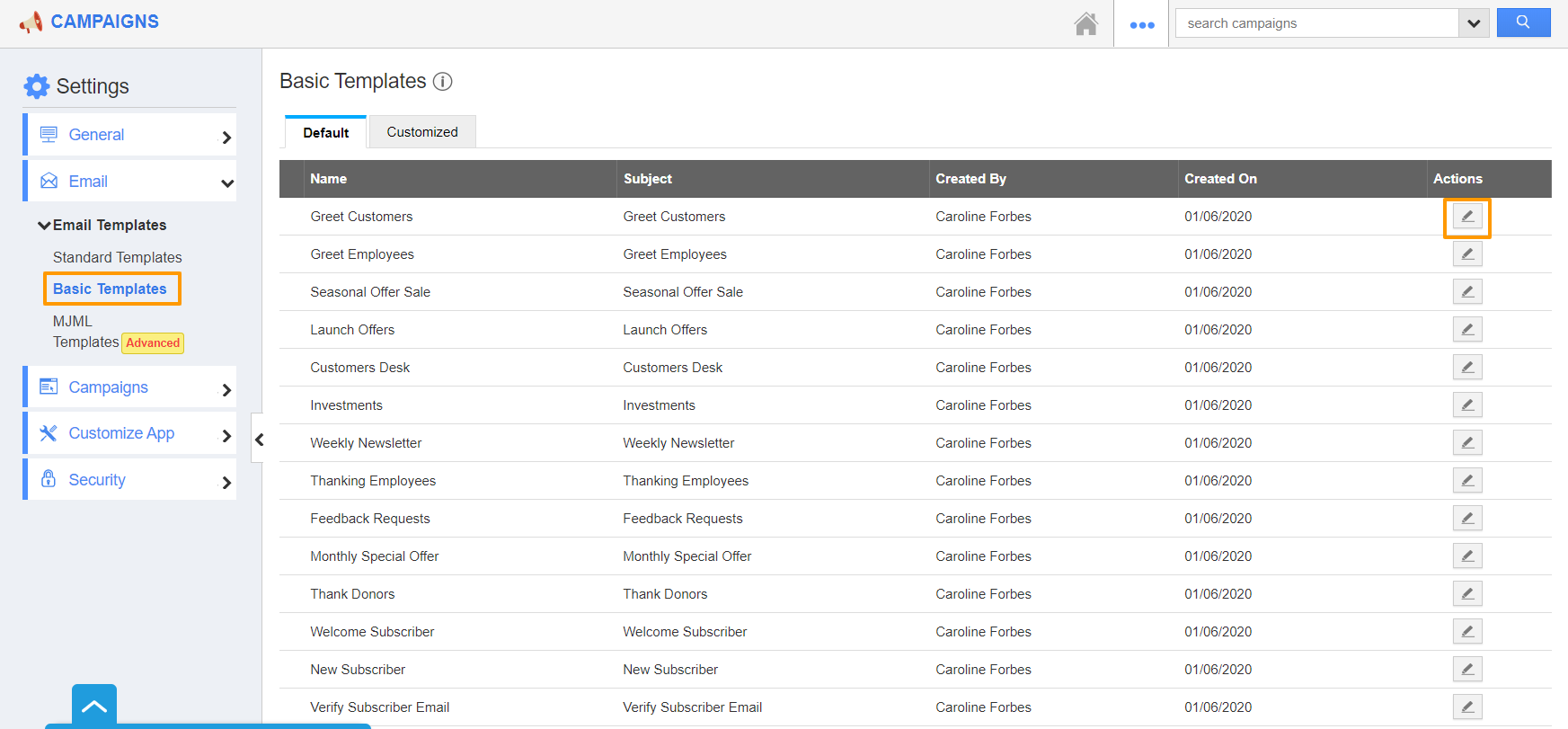Click the blue scroll-up arrow button
This screenshot has height=729, width=1568.
(94, 706)
